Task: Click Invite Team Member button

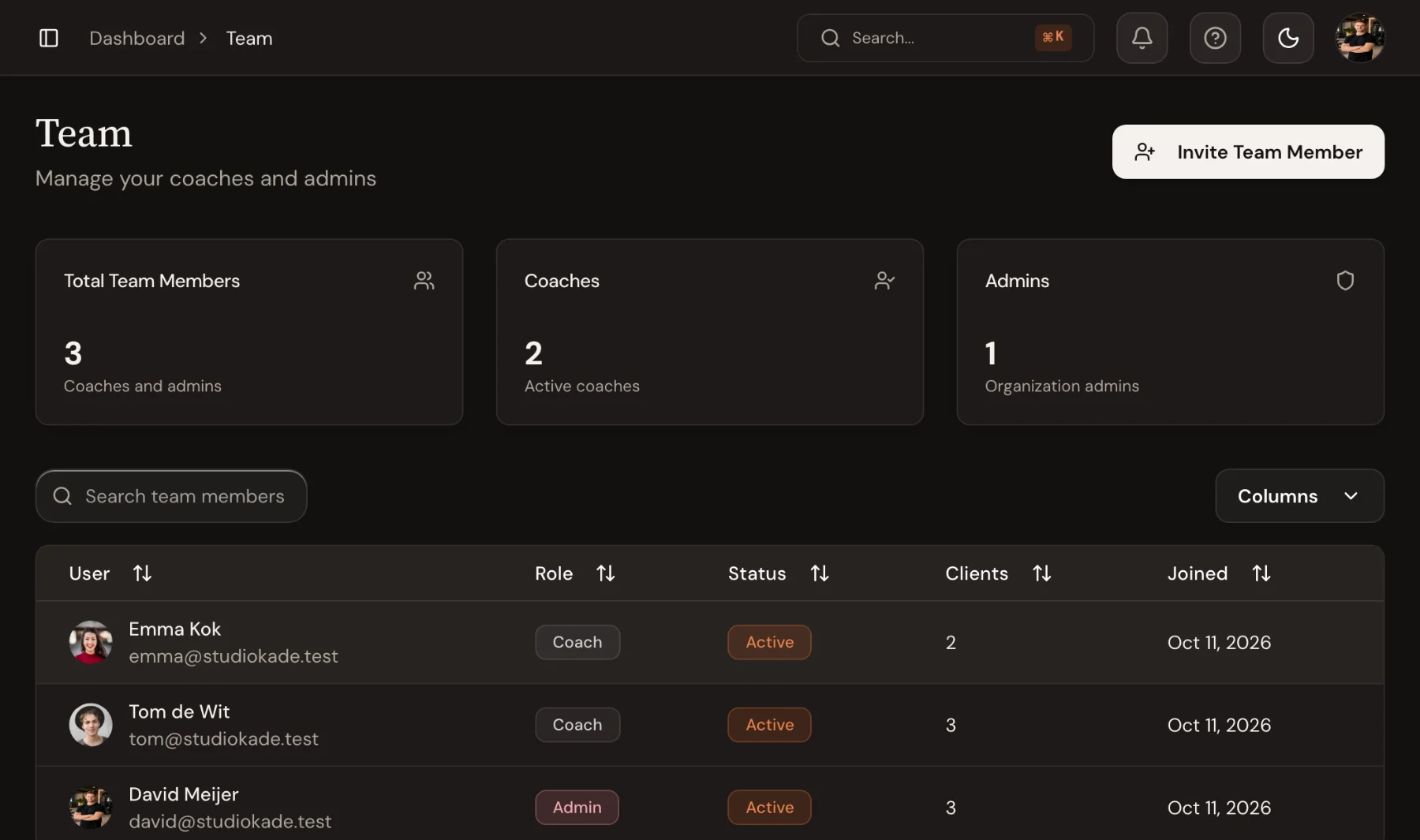Action: point(1248,151)
